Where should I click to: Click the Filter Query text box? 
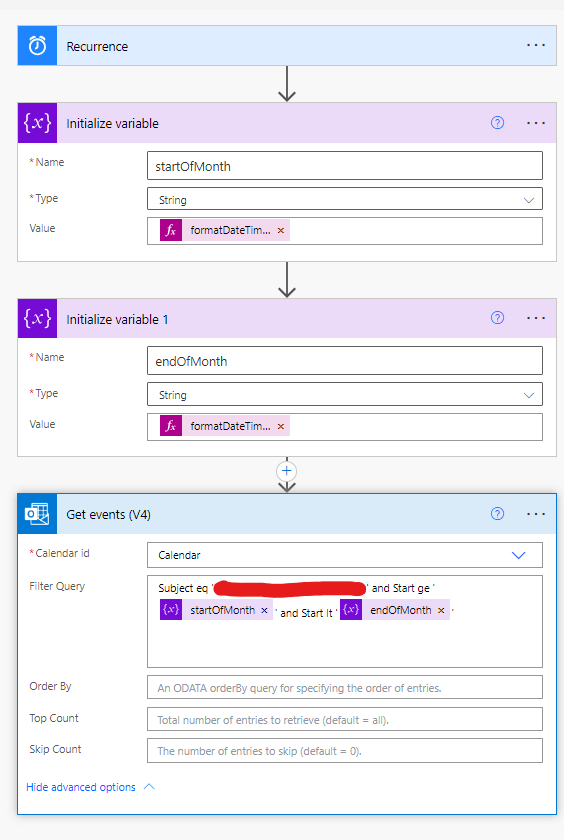[345, 621]
